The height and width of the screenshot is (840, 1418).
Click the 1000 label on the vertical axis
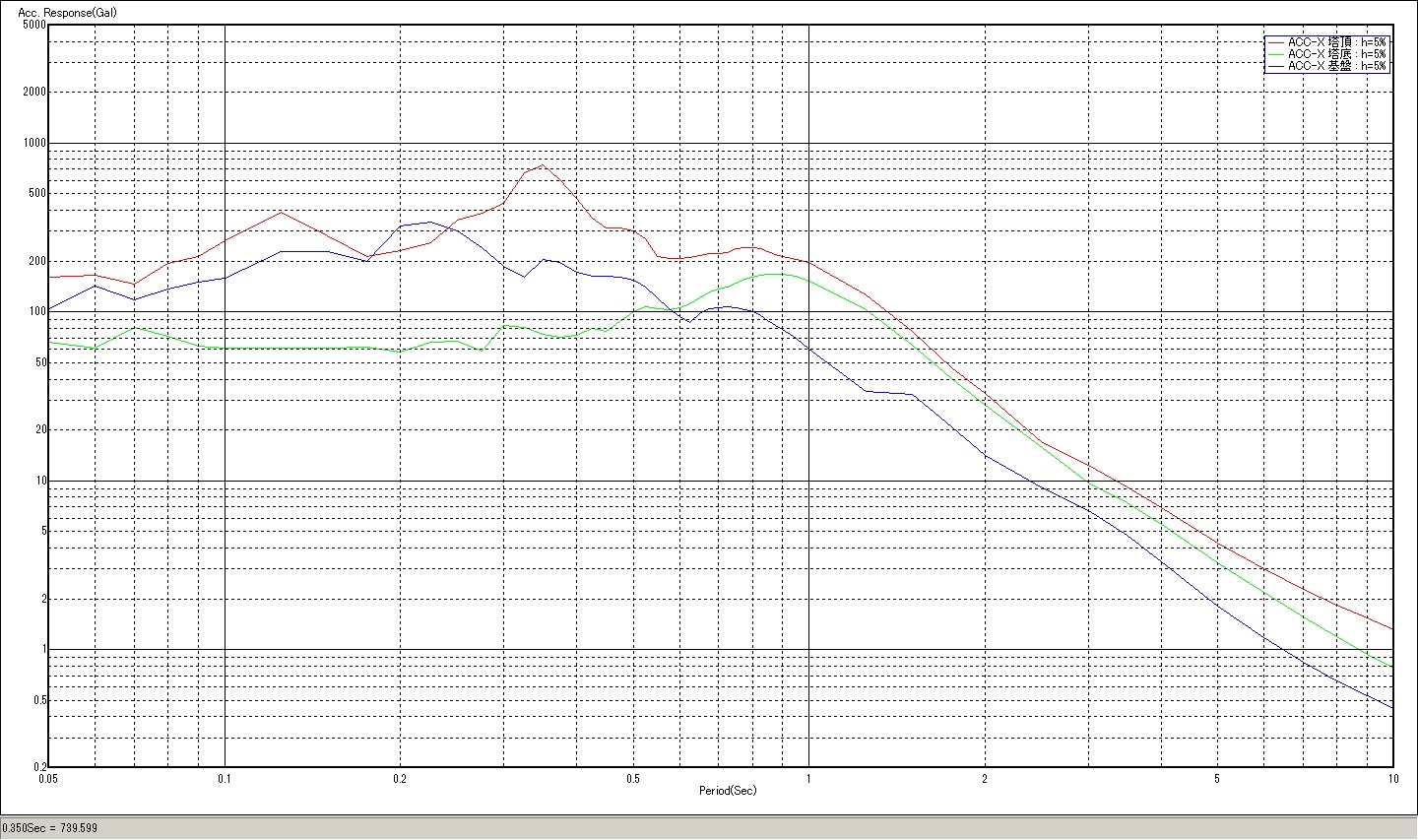point(34,143)
